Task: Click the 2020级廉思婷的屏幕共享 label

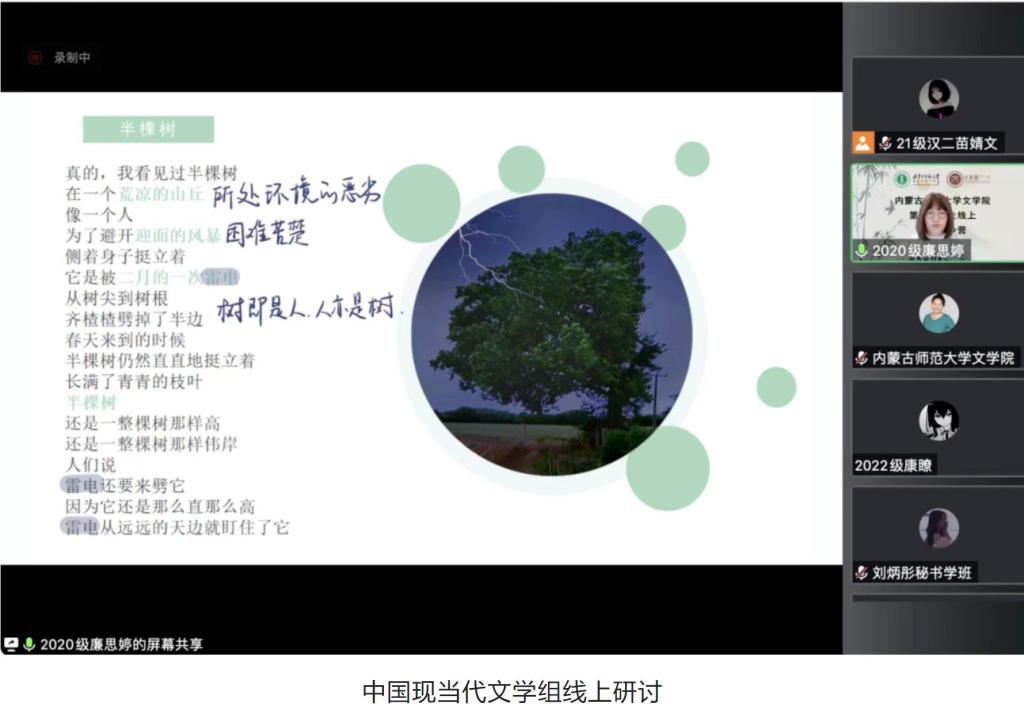Action: click(x=121, y=644)
